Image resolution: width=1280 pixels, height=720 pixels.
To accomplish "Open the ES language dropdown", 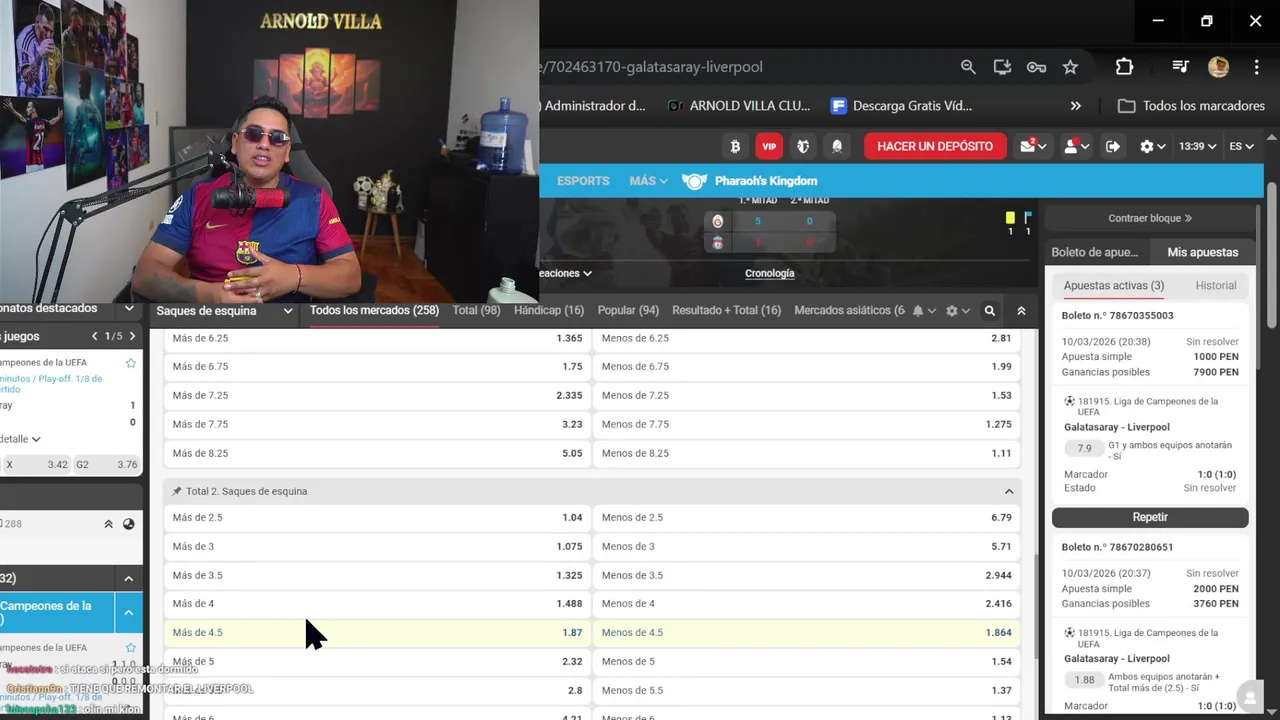I will tap(1241, 146).
